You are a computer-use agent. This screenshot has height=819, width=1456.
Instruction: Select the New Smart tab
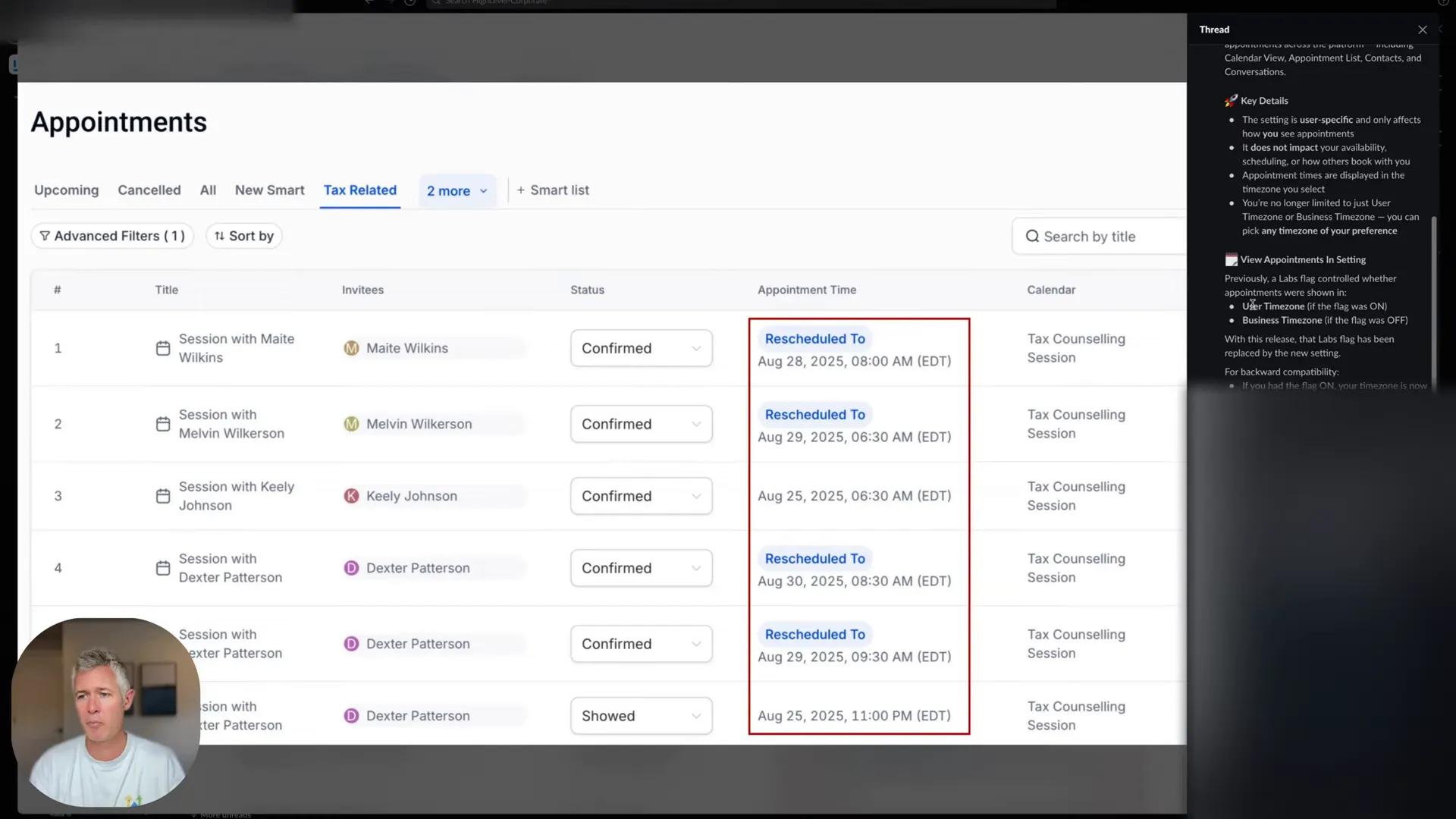pos(269,190)
